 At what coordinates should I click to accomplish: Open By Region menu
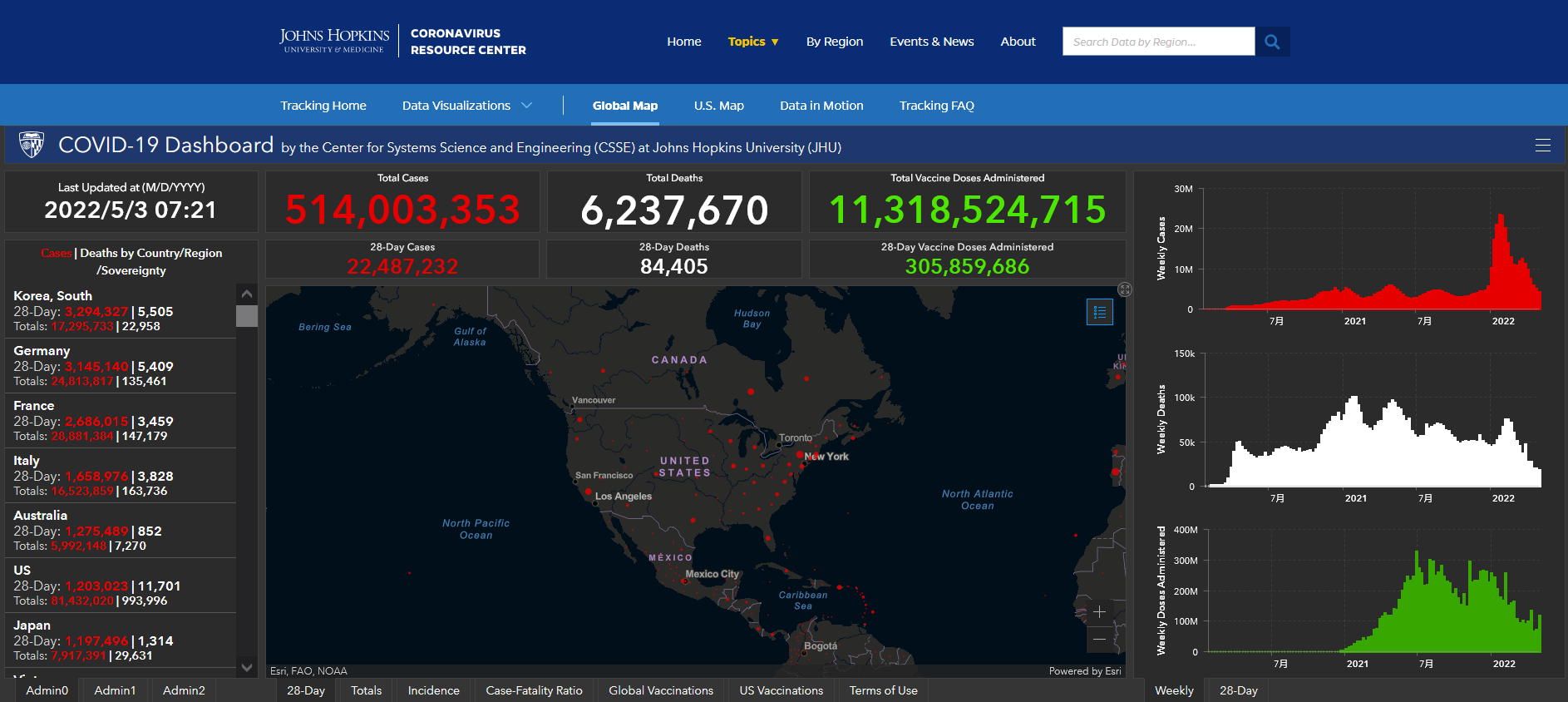point(835,42)
